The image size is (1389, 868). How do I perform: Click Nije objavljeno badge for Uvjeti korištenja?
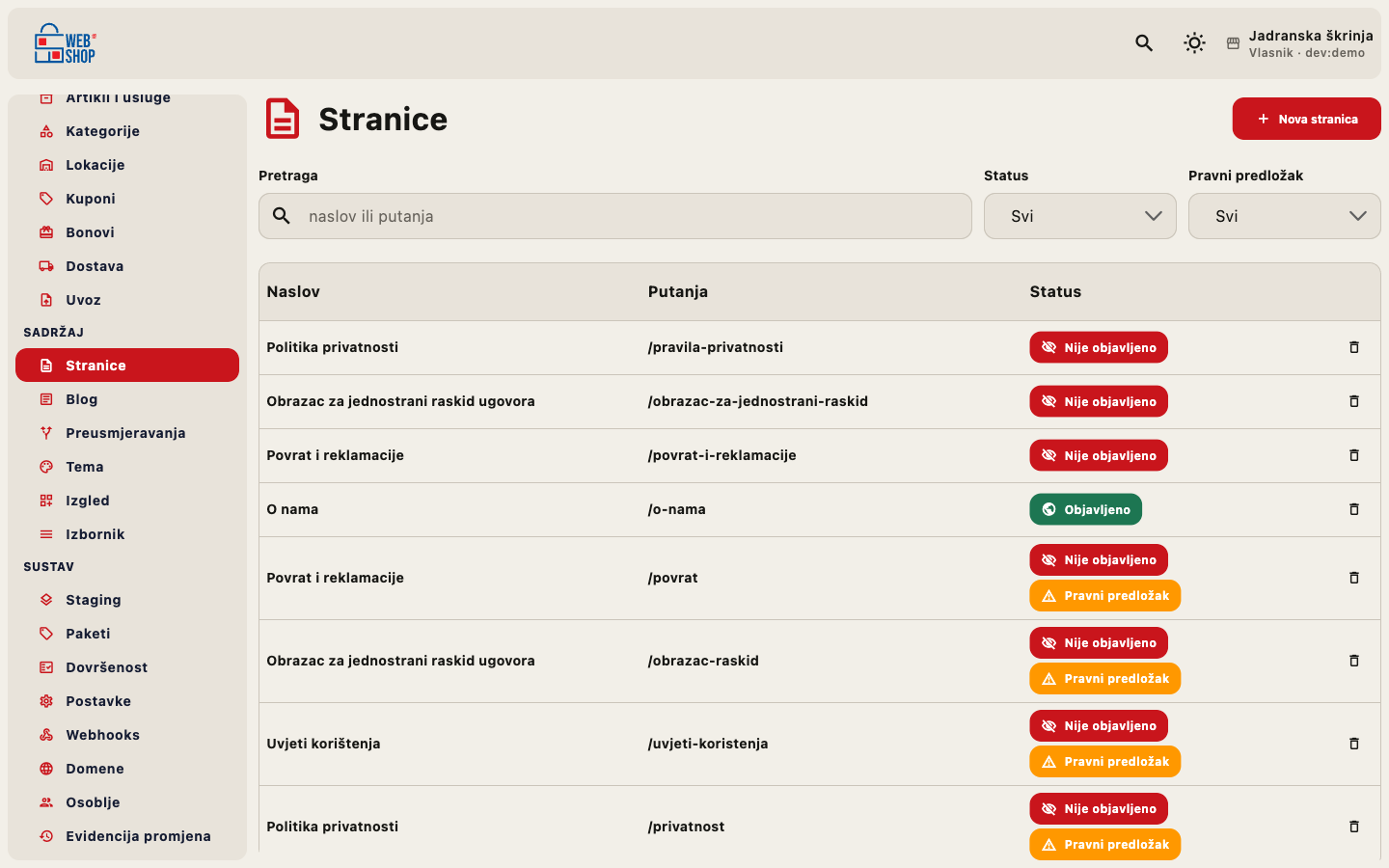[1099, 726]
